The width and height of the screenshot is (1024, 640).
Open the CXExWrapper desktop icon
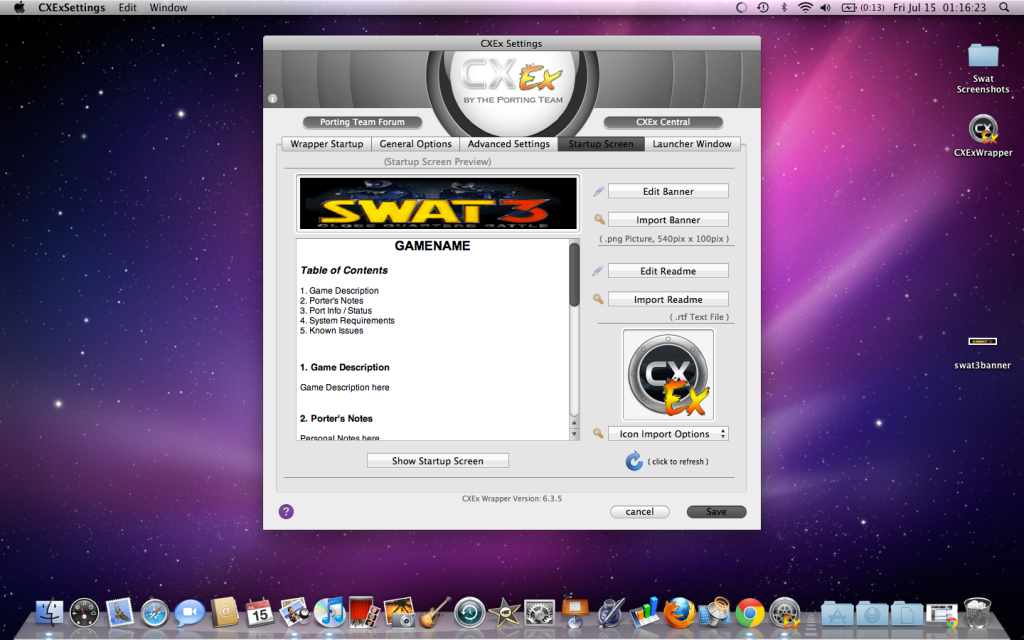tap(983, 136)
